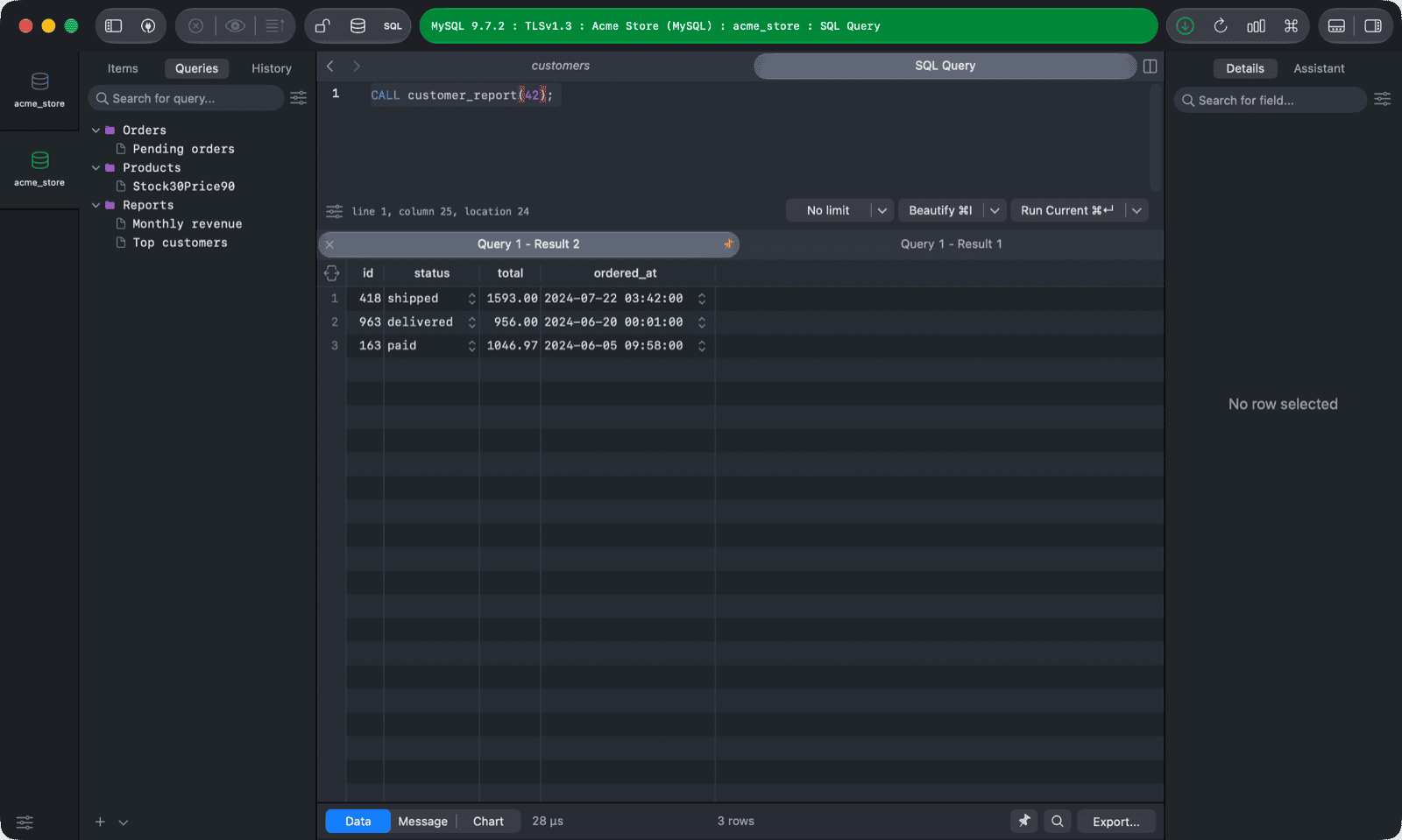Click the green download update icon

point(1185,26)
